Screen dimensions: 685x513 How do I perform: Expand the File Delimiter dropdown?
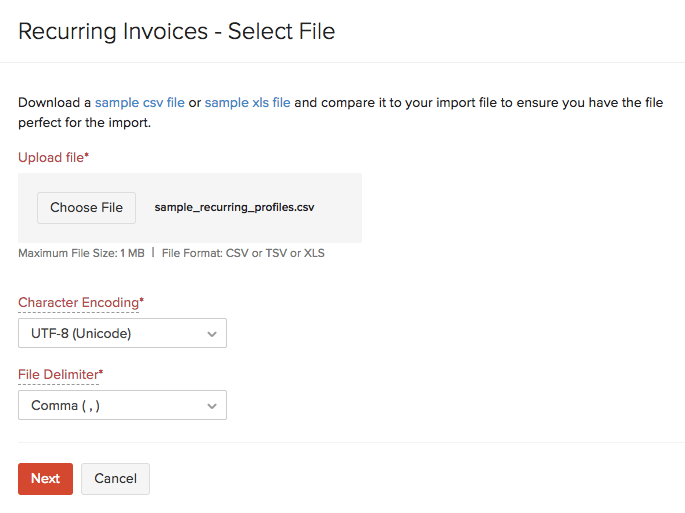[x=122, y=405]
